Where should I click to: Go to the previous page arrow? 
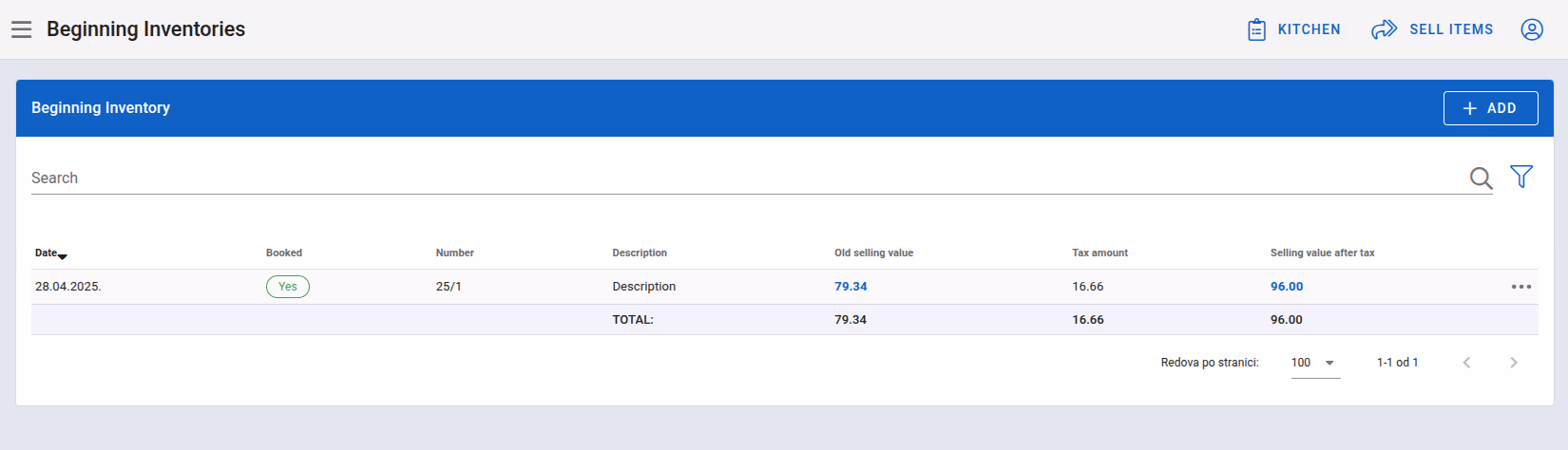[1466, 363]
